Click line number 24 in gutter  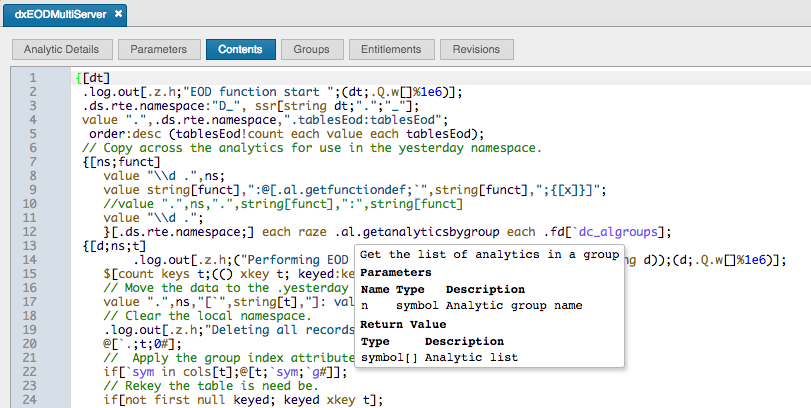coord(29,400)
